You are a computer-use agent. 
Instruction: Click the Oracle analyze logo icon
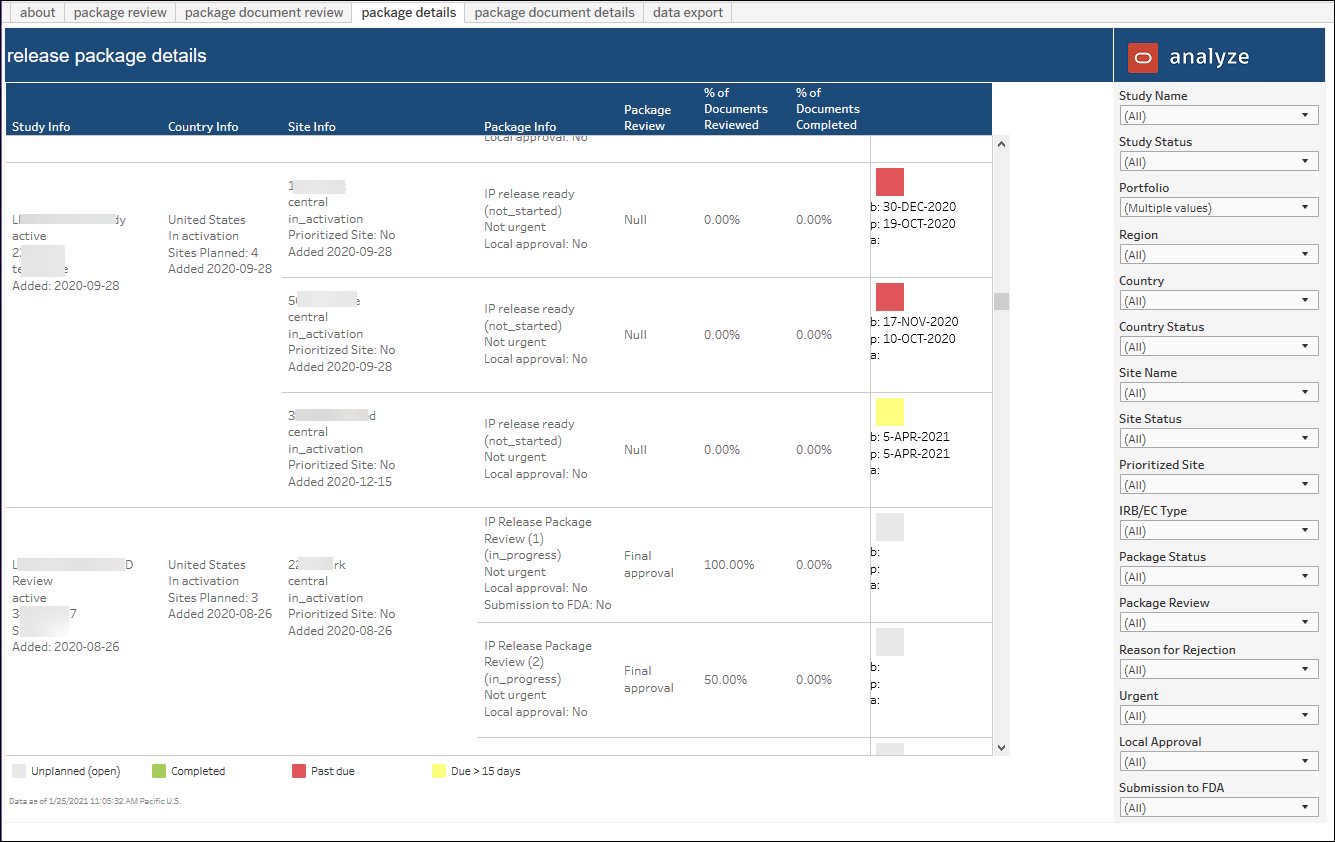(1142, 58)
